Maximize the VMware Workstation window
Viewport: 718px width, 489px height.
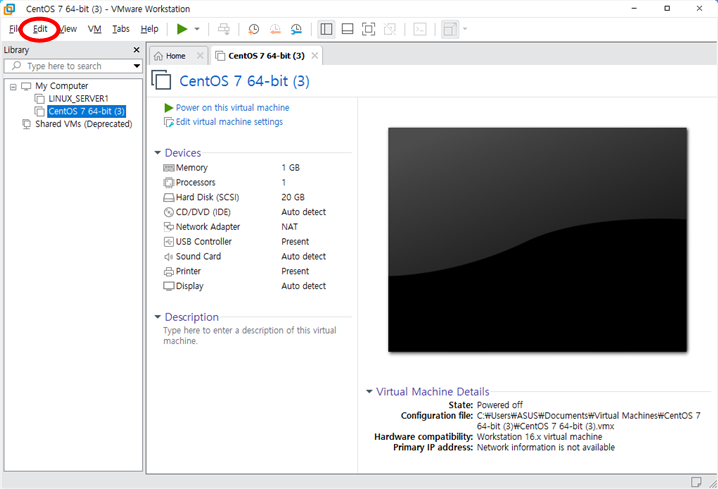(667, 8)
